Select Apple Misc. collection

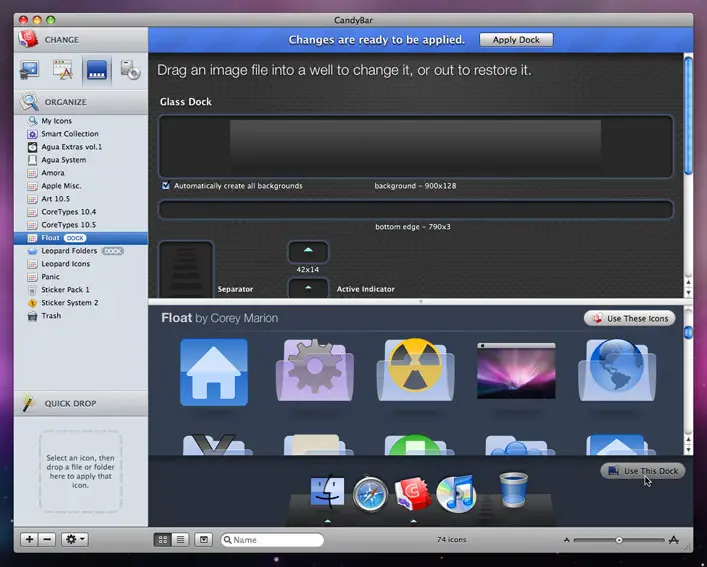tap(81, 186)
